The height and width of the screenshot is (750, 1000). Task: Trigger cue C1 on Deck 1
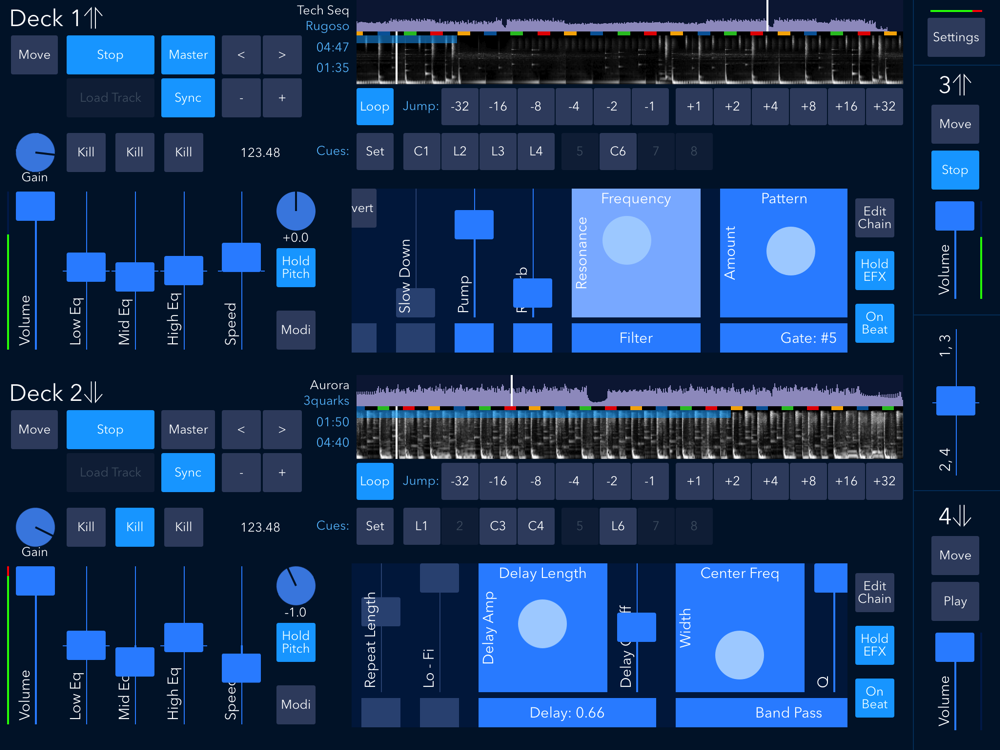coord(422,152)
